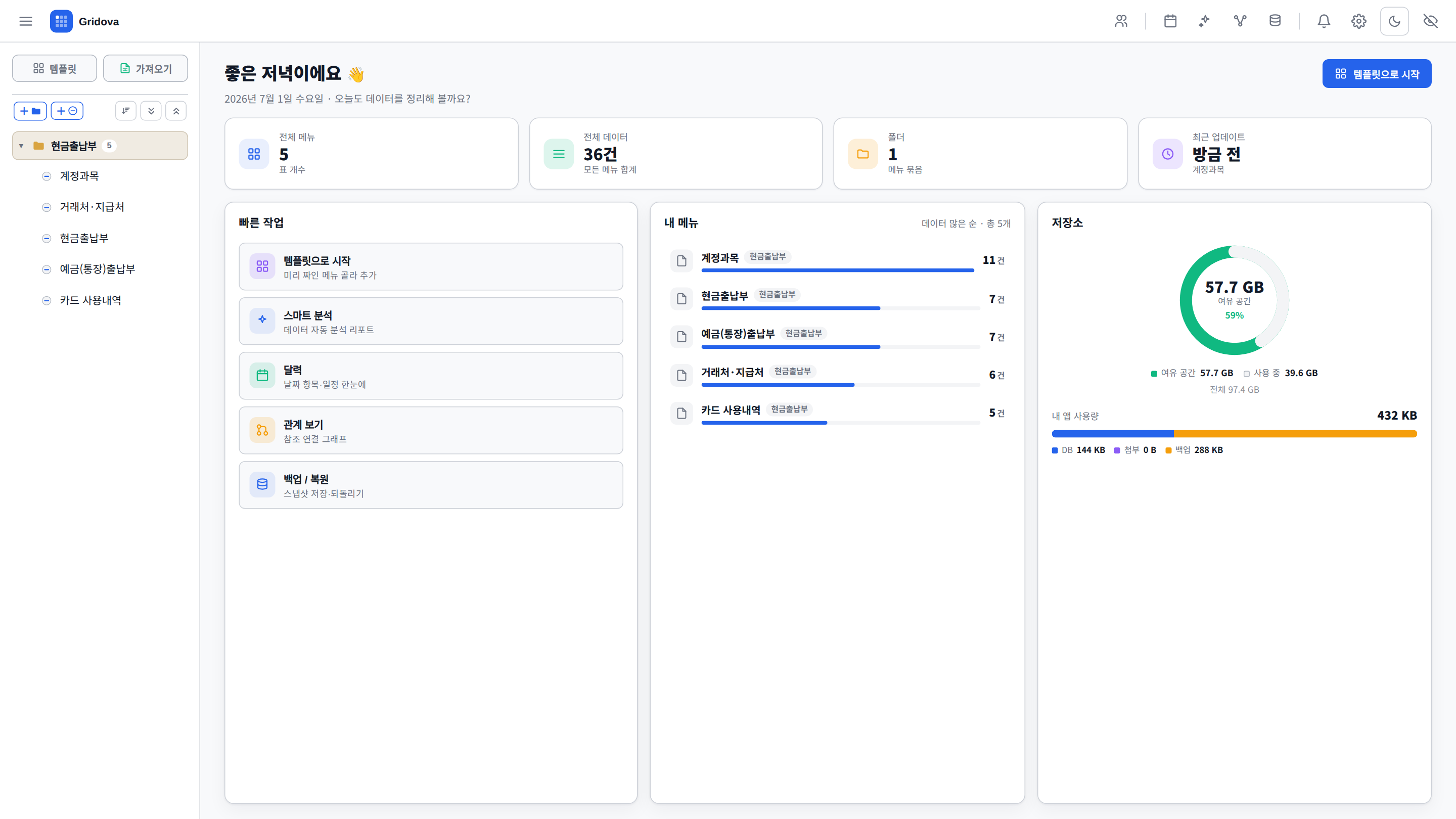This screenshot has height=819, width=1456.
Task: Click the '데이터 많은 순 · 총 5개' label
Action: pyautogui.click(x=966, y=223)
